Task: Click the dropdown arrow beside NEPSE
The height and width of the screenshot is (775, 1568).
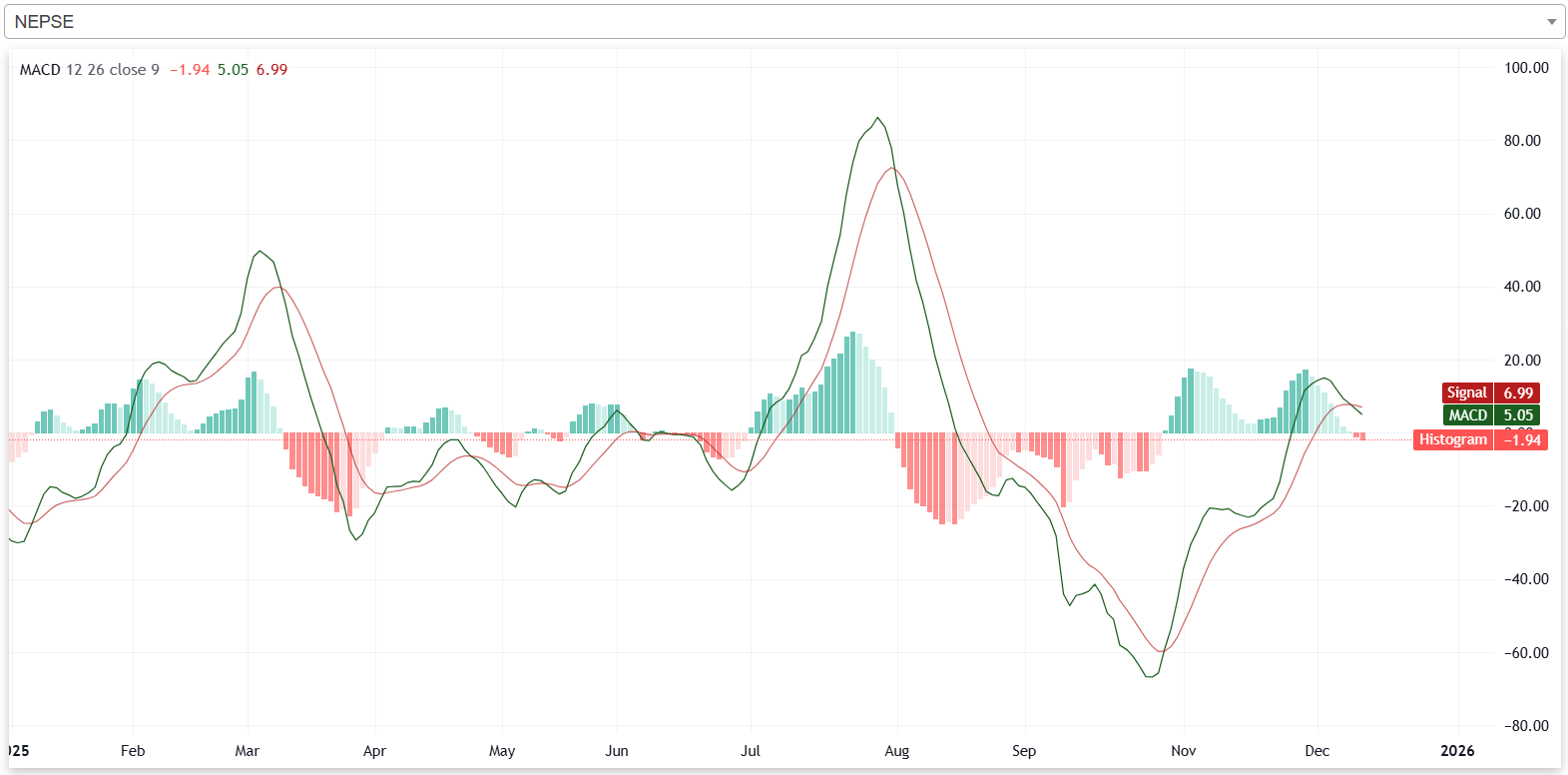Action: click(x=1551, y=22)
